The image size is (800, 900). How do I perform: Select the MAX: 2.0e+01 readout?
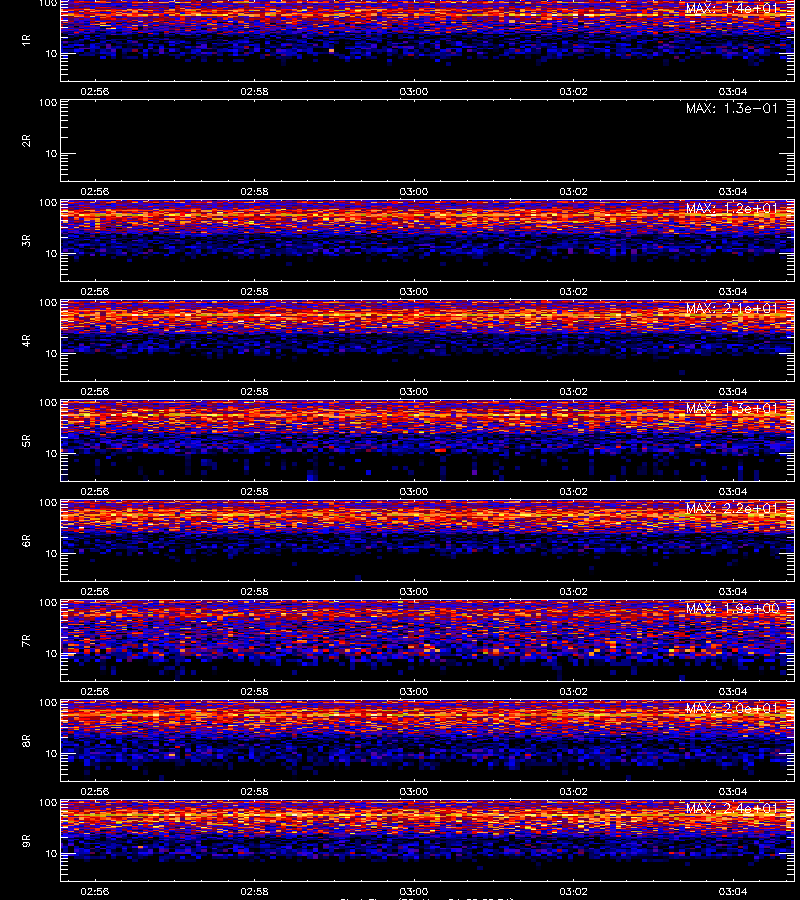(x=732, y=708)
